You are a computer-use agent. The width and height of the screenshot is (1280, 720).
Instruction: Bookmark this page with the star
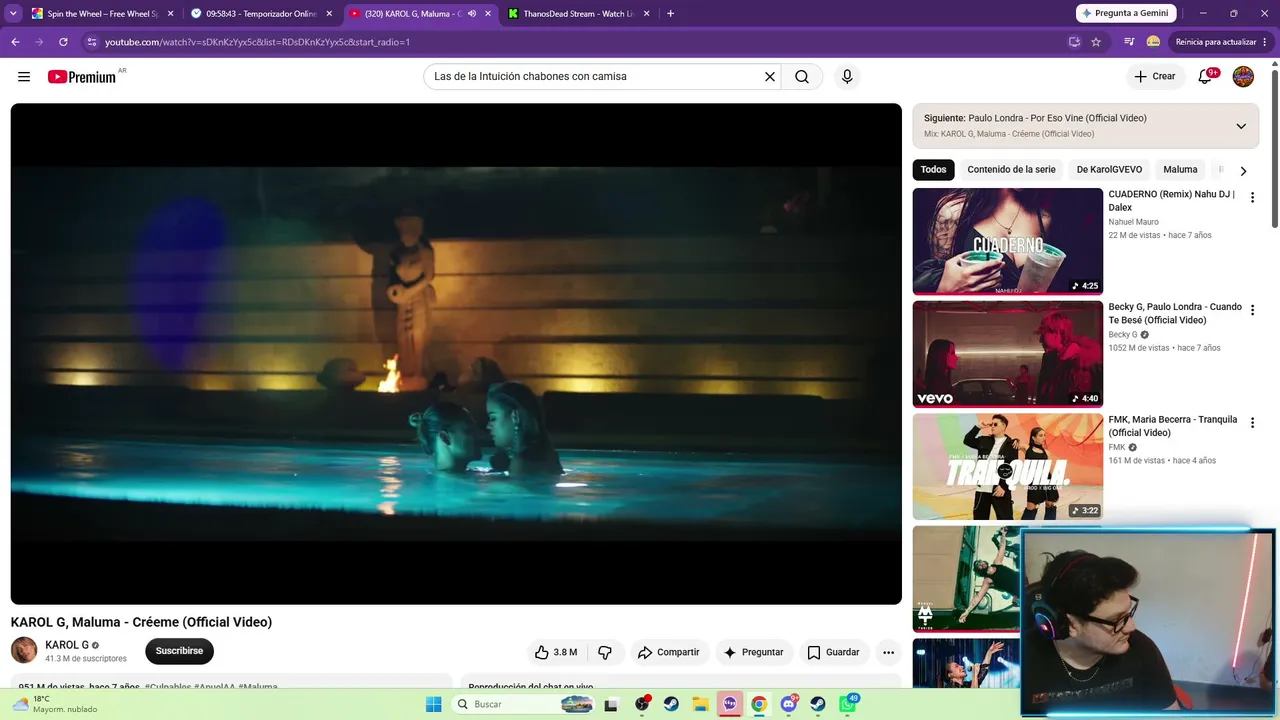1096,42
